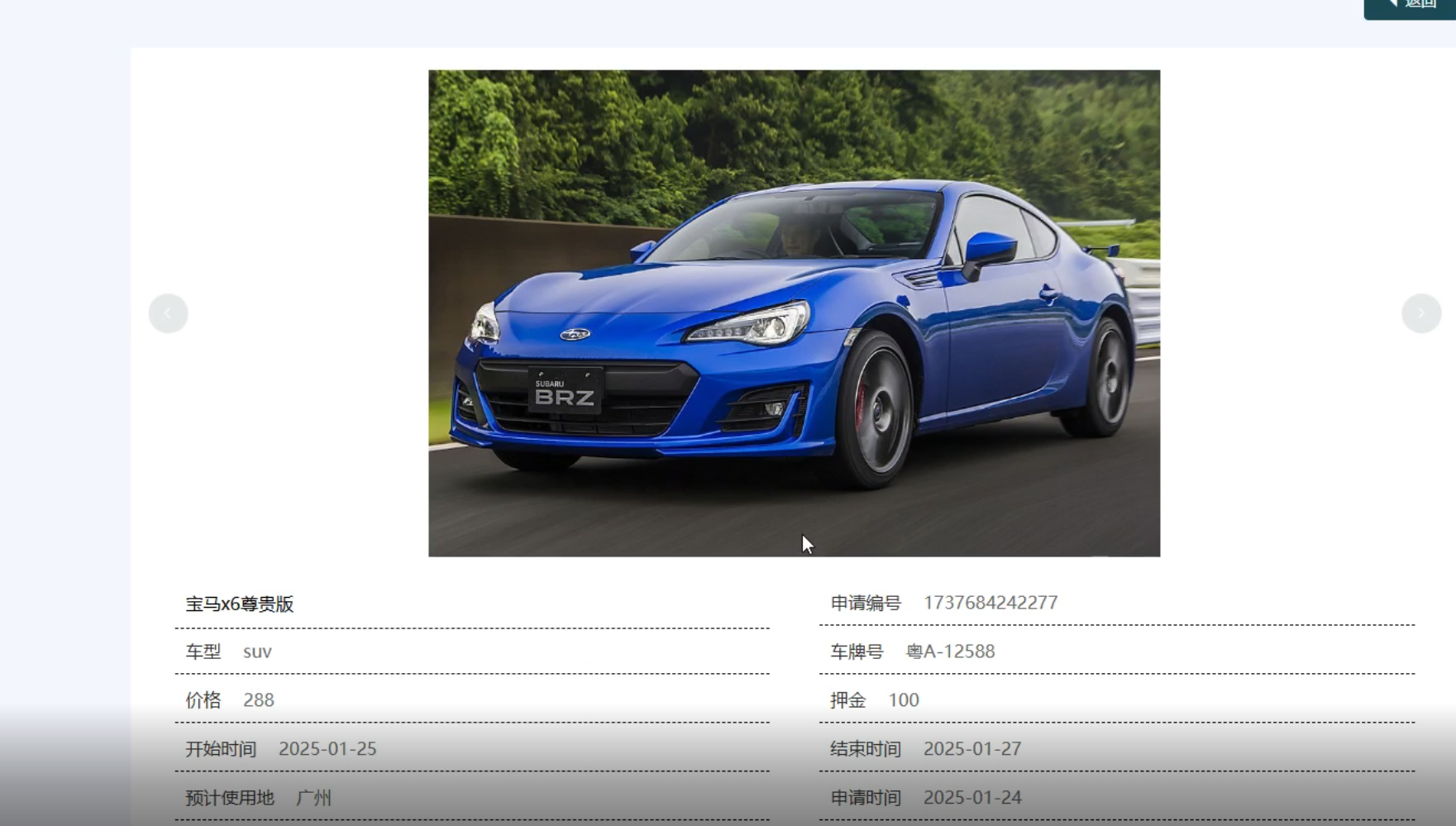Click the blue Subaru BRZ car photo
The image size is (1456, 826).
794,313
